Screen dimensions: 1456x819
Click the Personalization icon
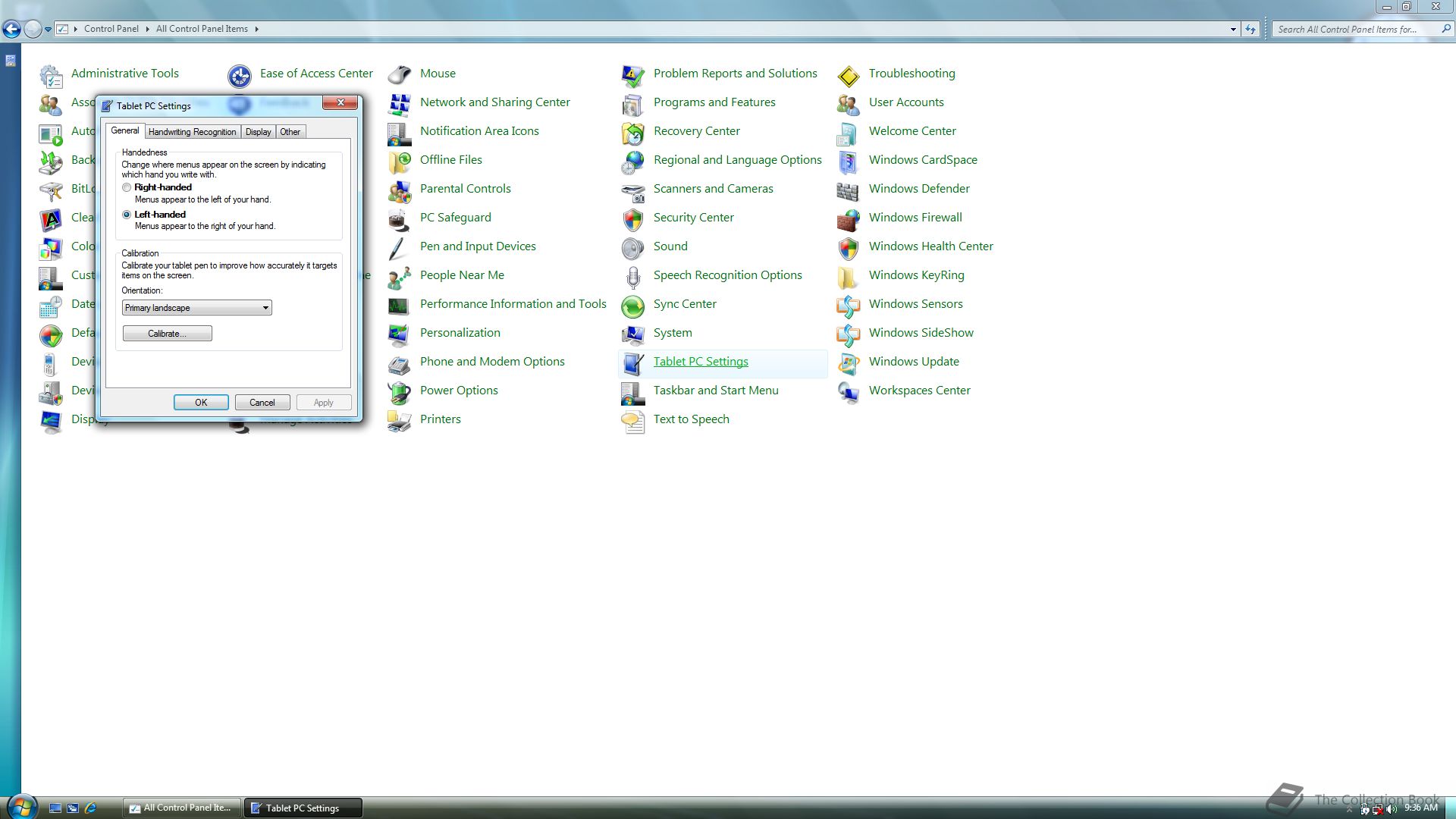coord(400,334)
